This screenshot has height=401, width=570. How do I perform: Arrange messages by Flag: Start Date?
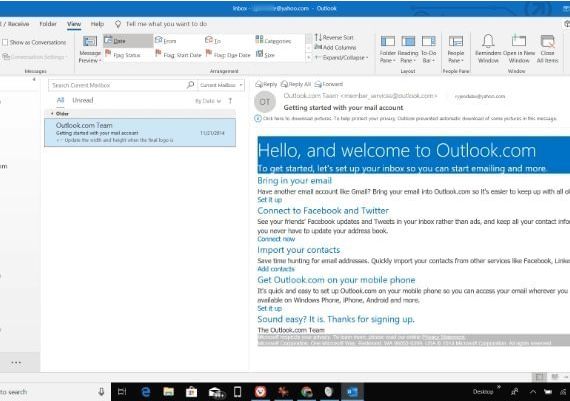(178, 55)
